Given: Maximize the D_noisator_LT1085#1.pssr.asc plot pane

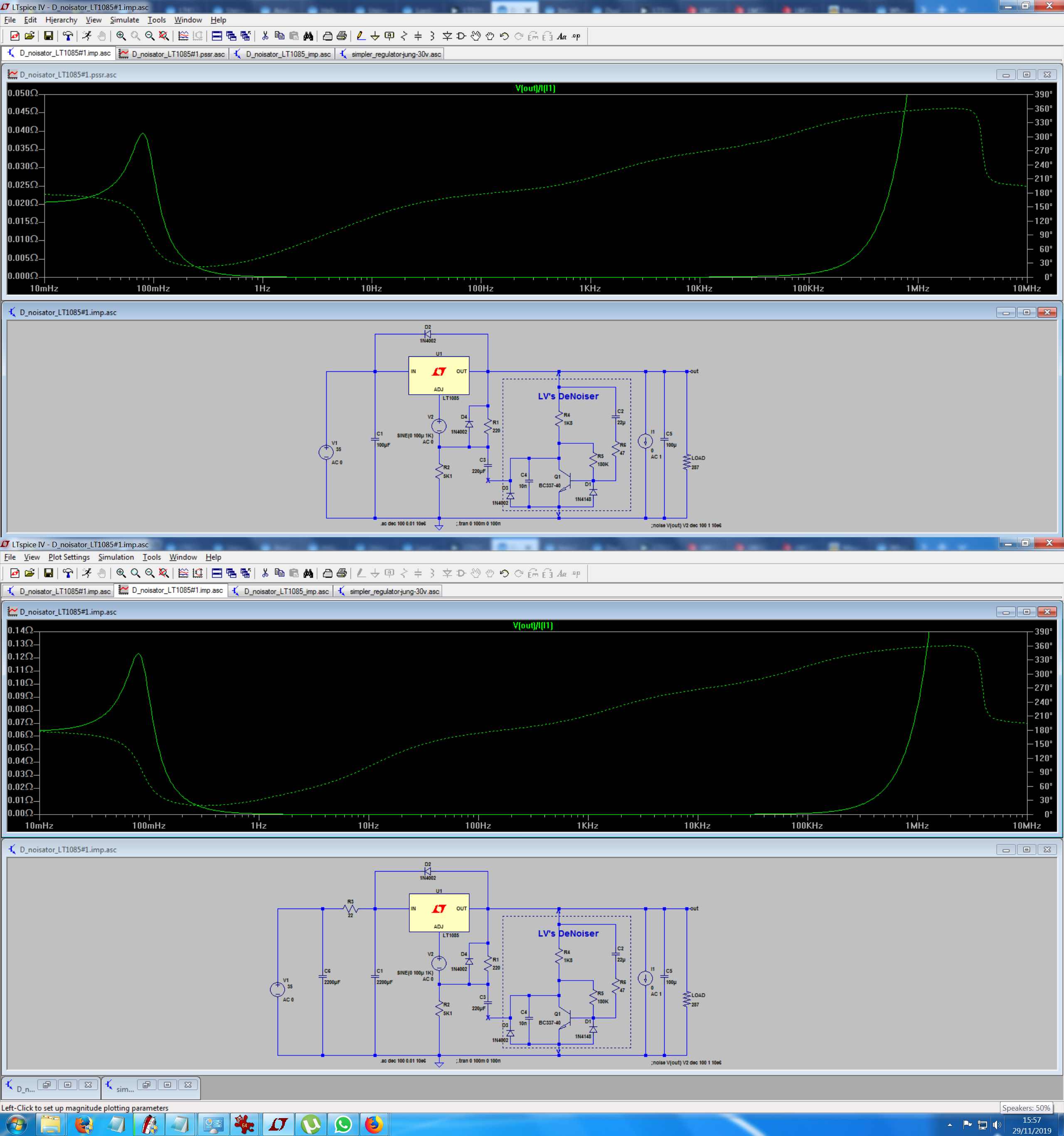Looking at the screenshot, I should click(x=1026, y=75).
